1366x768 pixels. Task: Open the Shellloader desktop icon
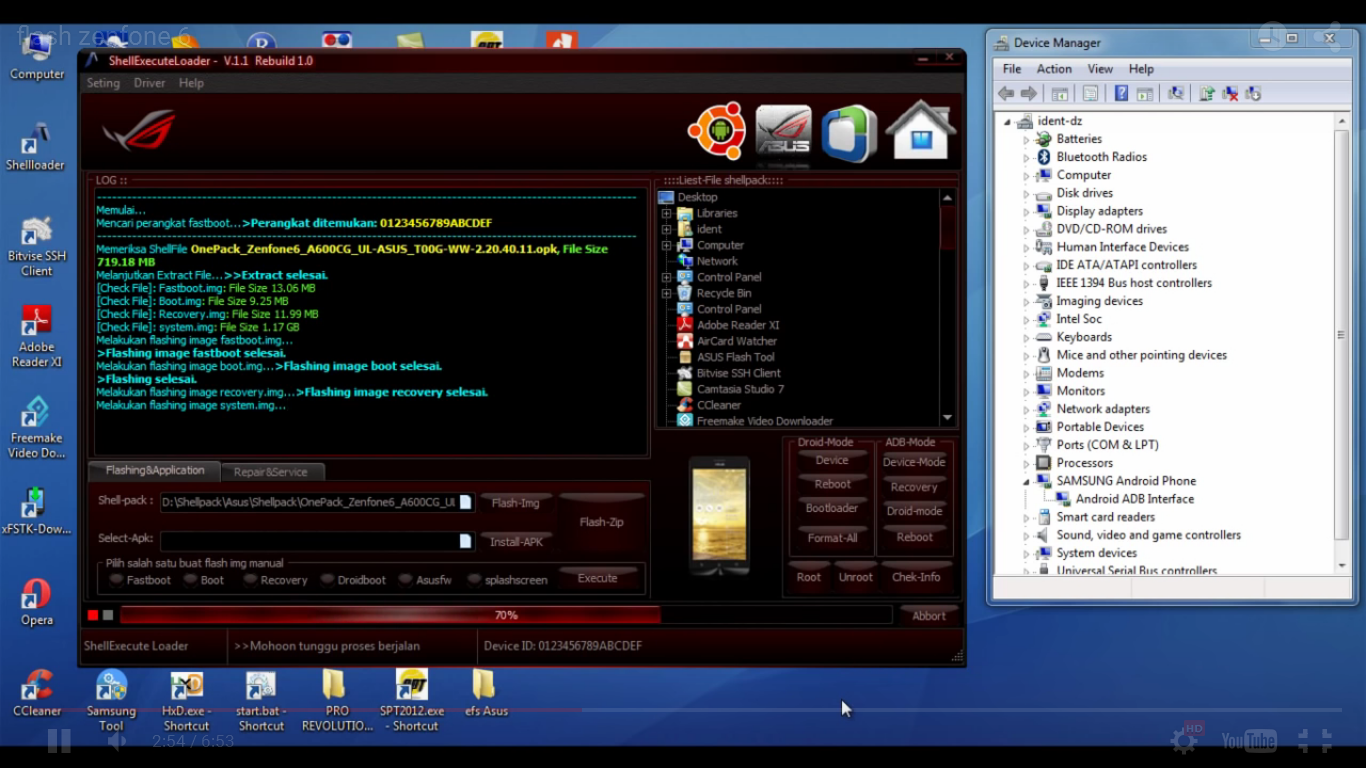(36, 146)
